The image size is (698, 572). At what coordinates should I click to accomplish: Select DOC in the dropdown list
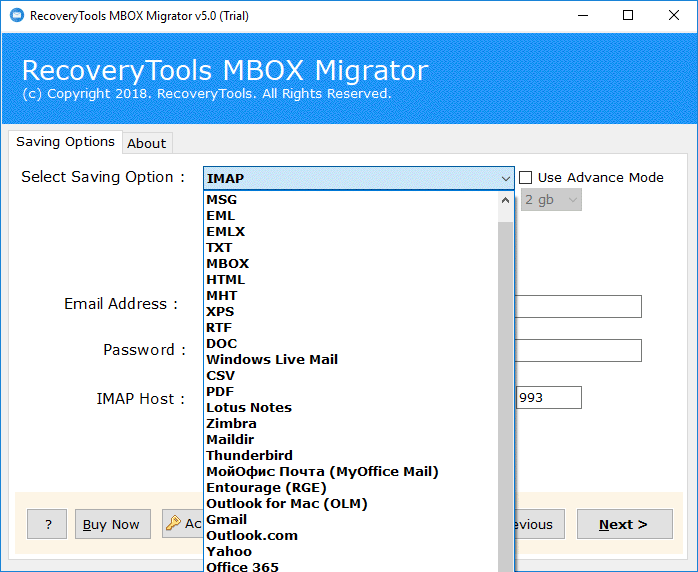(x=351, y=344)
